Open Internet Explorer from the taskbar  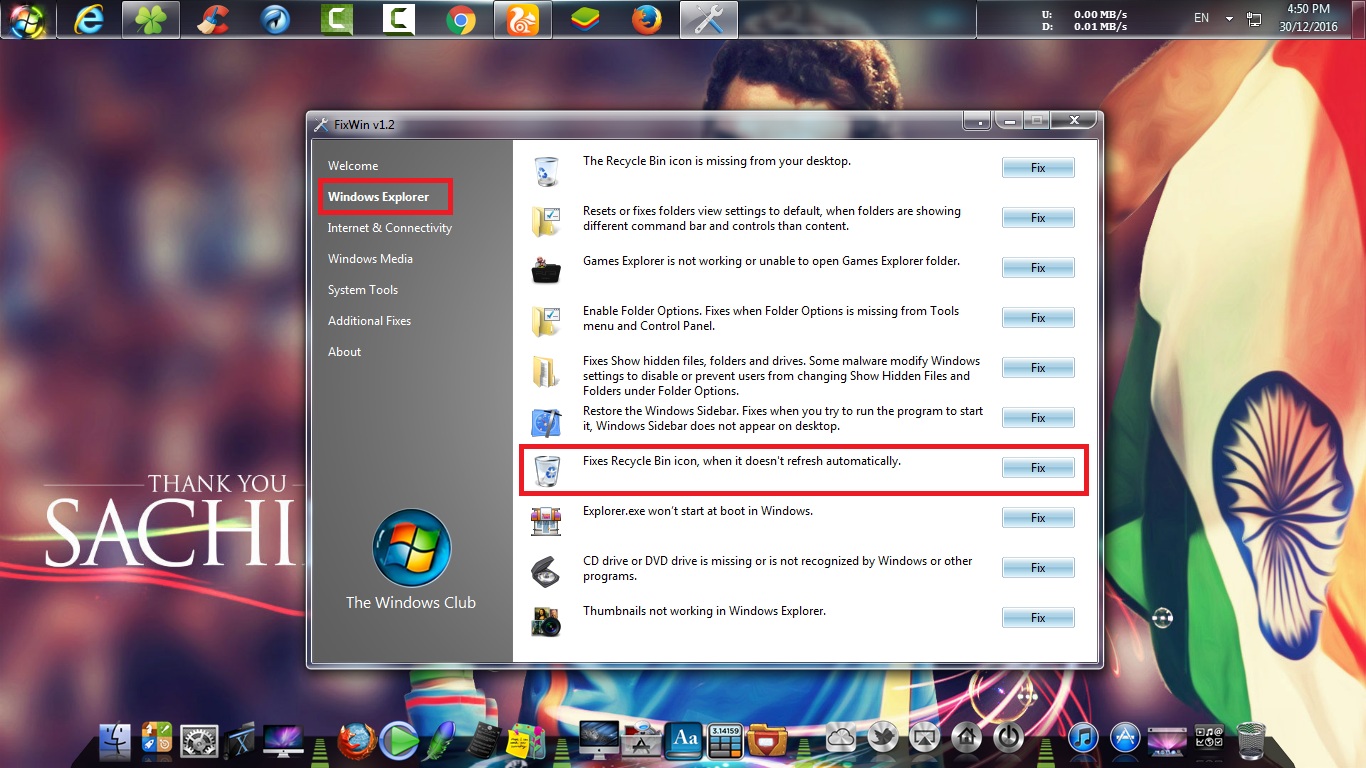(x=89, y=20)
